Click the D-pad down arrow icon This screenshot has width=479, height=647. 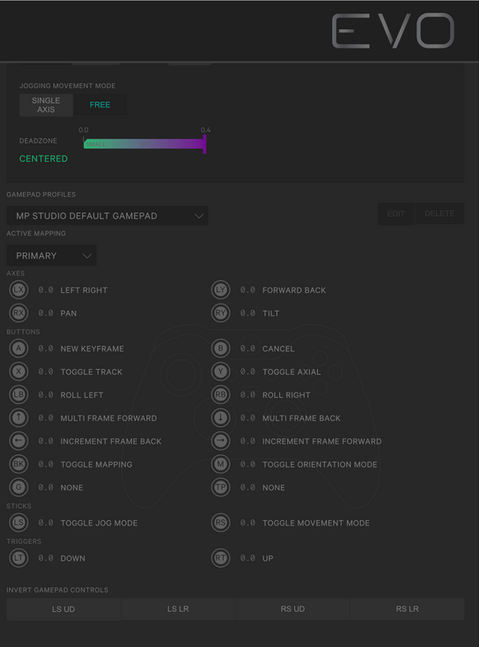click(221, 418)
